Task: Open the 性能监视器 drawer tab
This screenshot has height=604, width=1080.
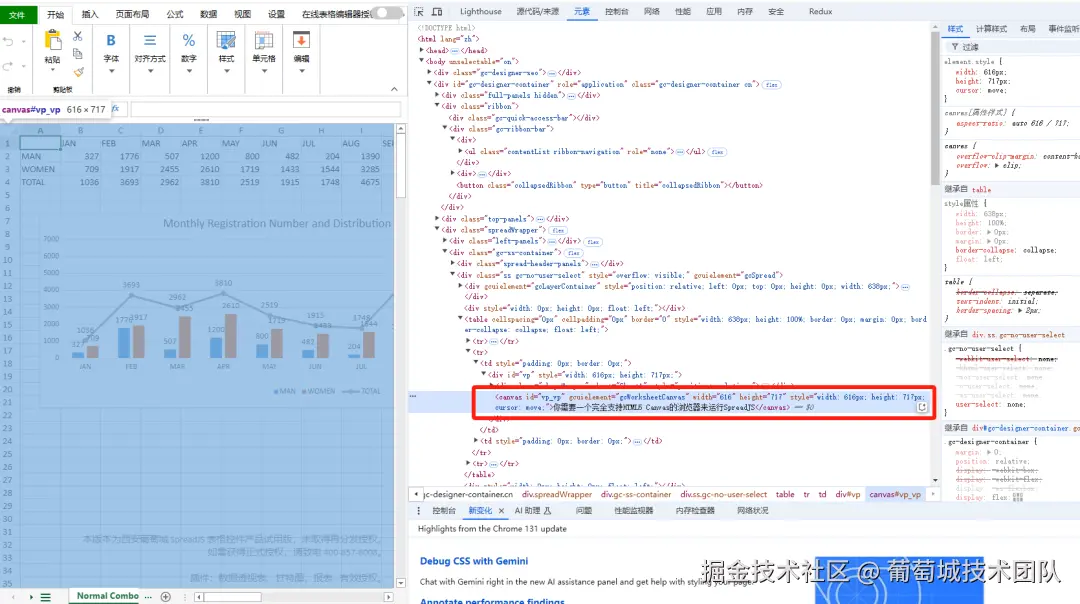Action: (x=633, y=511)
